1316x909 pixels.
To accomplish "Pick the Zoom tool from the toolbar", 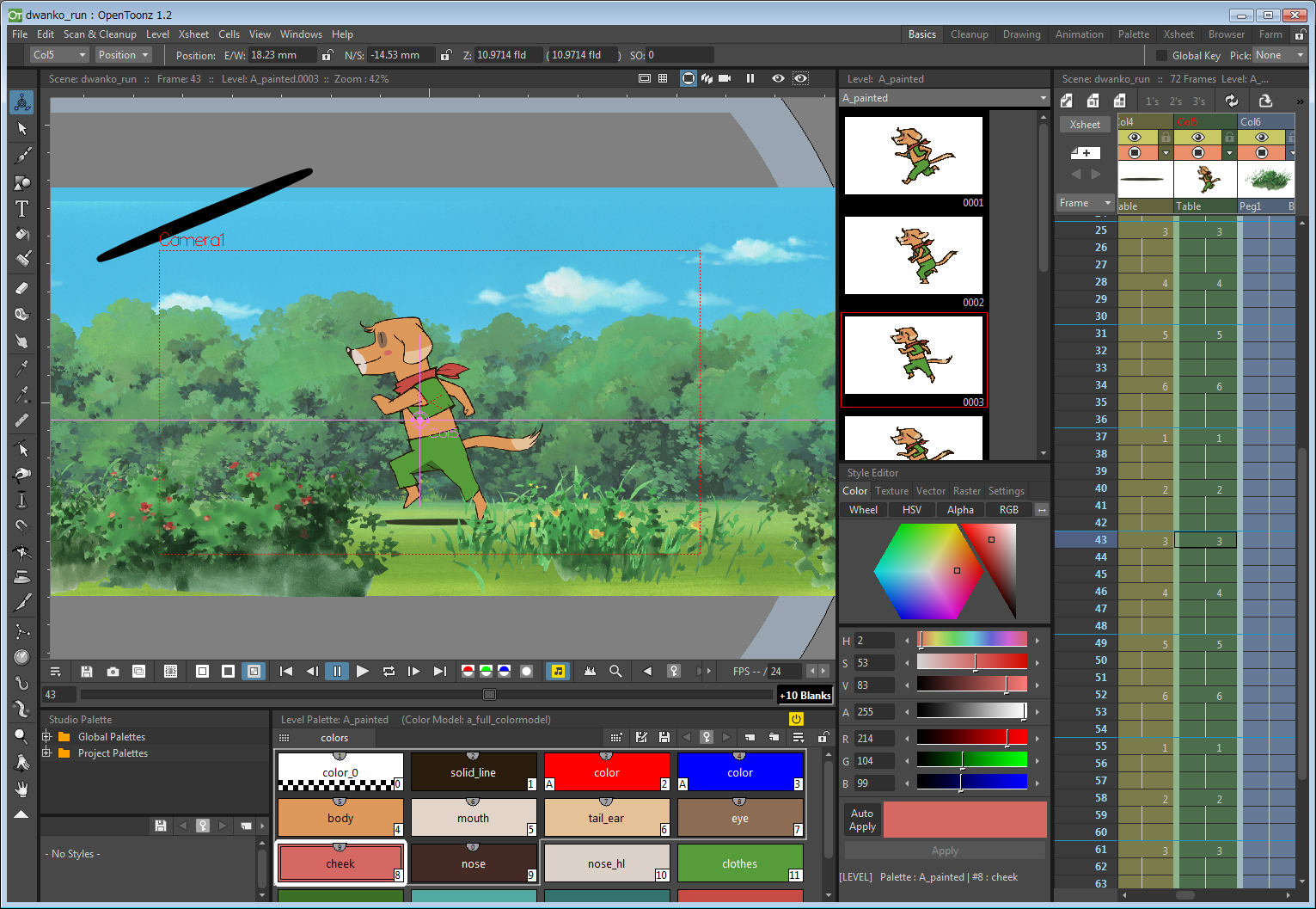I will pos(22,737).
